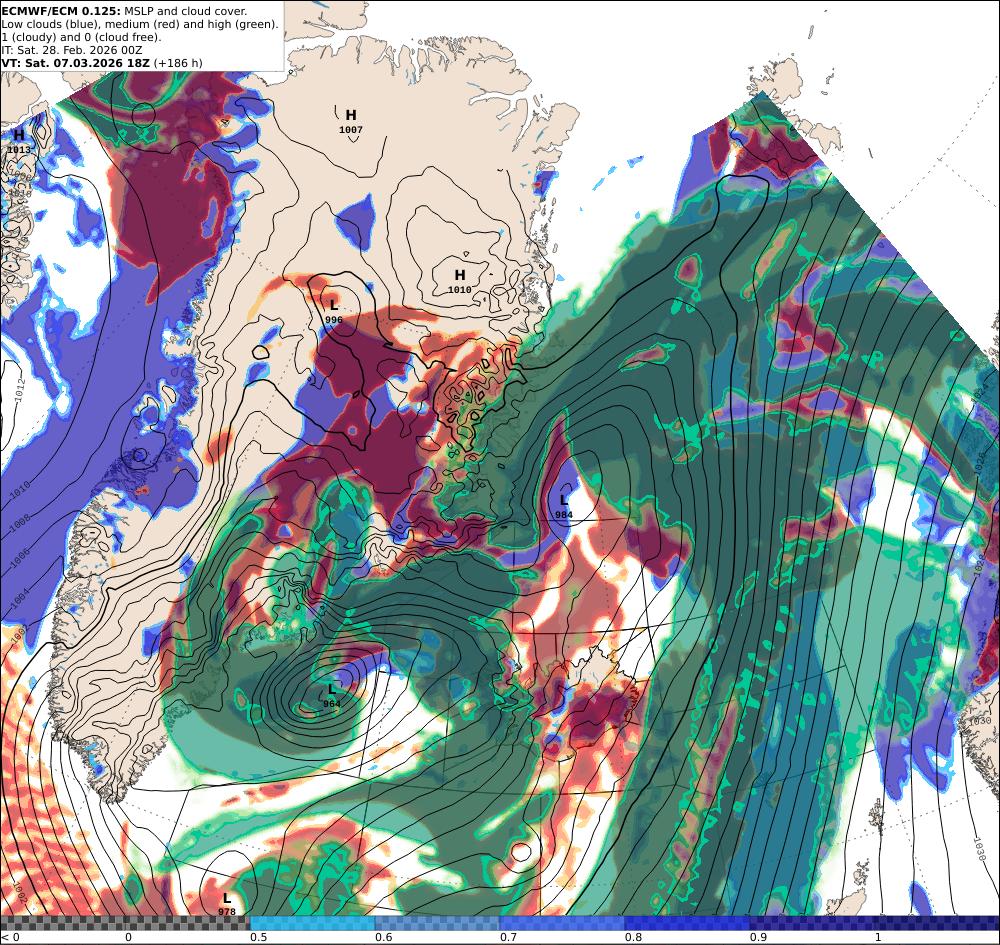The width and height of the screenshot is (1000, 945).
Task: Click the 1012 isobar label
Action: coord(20,390)
